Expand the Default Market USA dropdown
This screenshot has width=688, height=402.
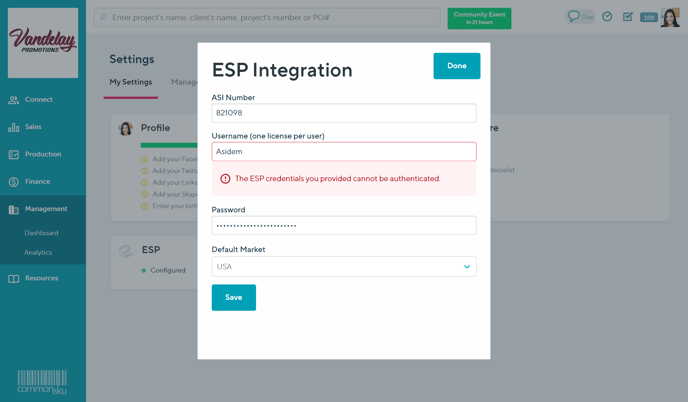pyautogui.click(x=344, y=266)
